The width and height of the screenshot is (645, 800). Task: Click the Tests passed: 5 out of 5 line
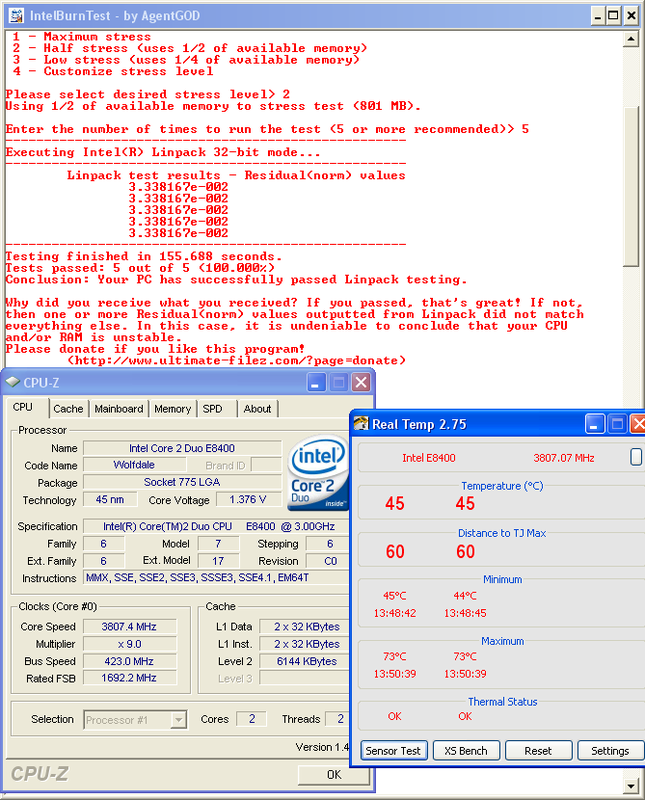point(140,268)
